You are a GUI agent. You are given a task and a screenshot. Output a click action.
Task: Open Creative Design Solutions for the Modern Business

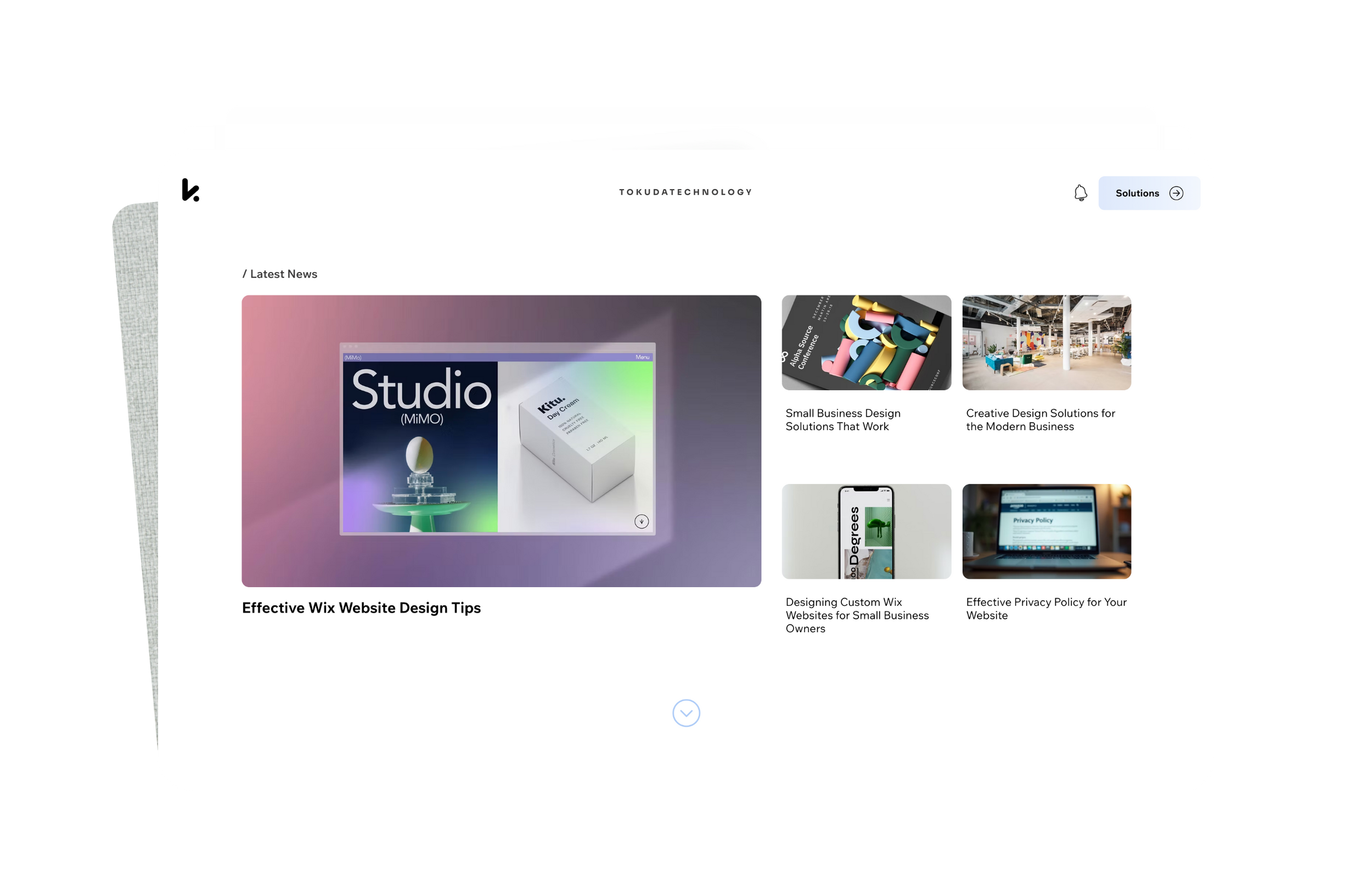pyautogui.click(x=1040, y=420)
